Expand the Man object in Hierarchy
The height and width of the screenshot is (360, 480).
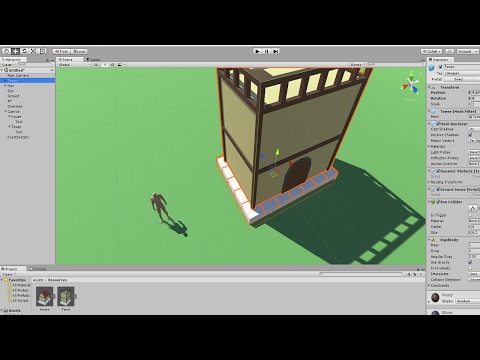(5, 86)
